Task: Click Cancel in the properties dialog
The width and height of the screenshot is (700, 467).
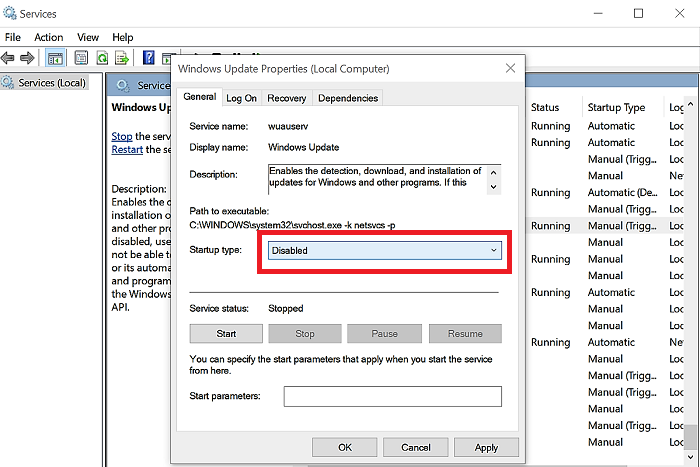Action: (416, 447)
